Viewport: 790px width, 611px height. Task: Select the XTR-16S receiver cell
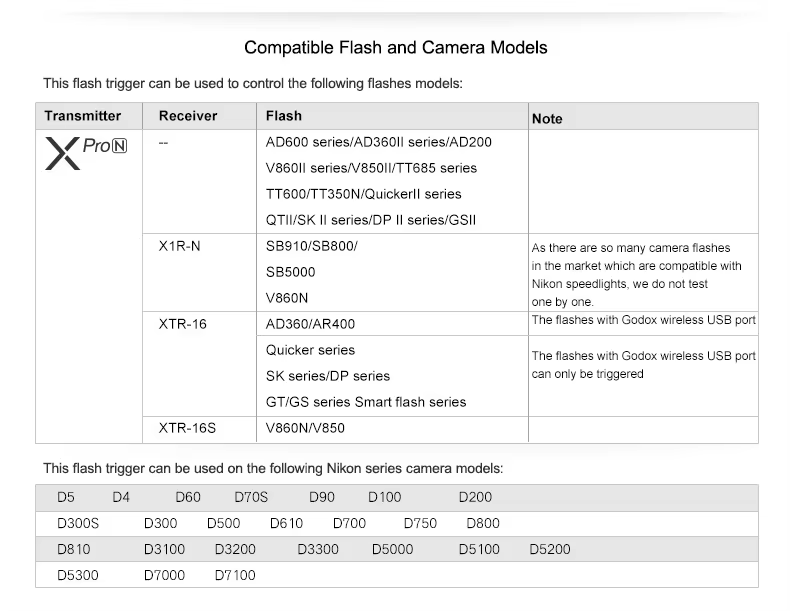click(187, 428)
